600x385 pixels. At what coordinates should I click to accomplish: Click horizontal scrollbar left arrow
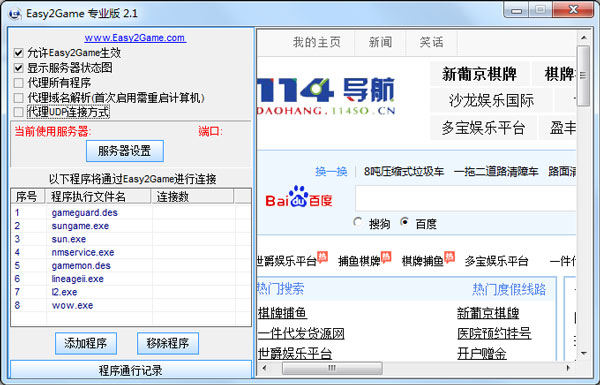click(264, 368)
